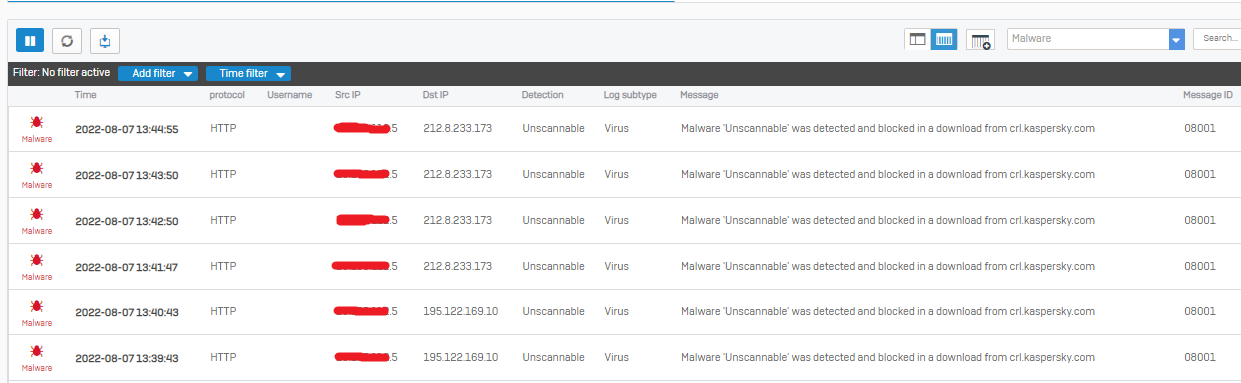Click destination IP 212.8.233.173 at 13:42:50
Image resolution: width=1241 pixels, height=383 pixels.
pyautogui.click(x=457, y=220)
